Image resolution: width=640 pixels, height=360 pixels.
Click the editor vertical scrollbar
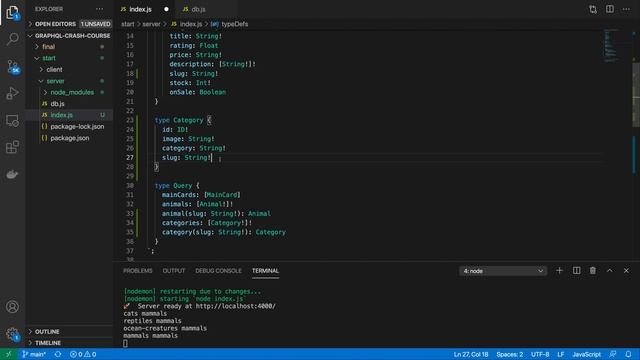(636, 94)
